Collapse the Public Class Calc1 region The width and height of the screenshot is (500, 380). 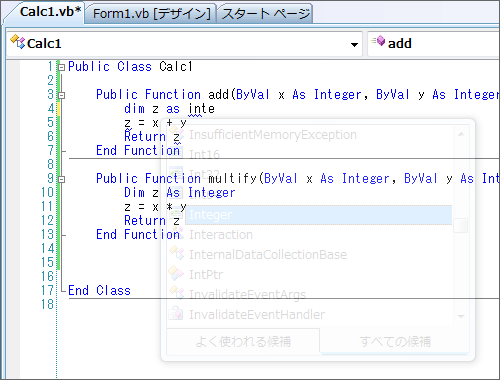(61, 67)
